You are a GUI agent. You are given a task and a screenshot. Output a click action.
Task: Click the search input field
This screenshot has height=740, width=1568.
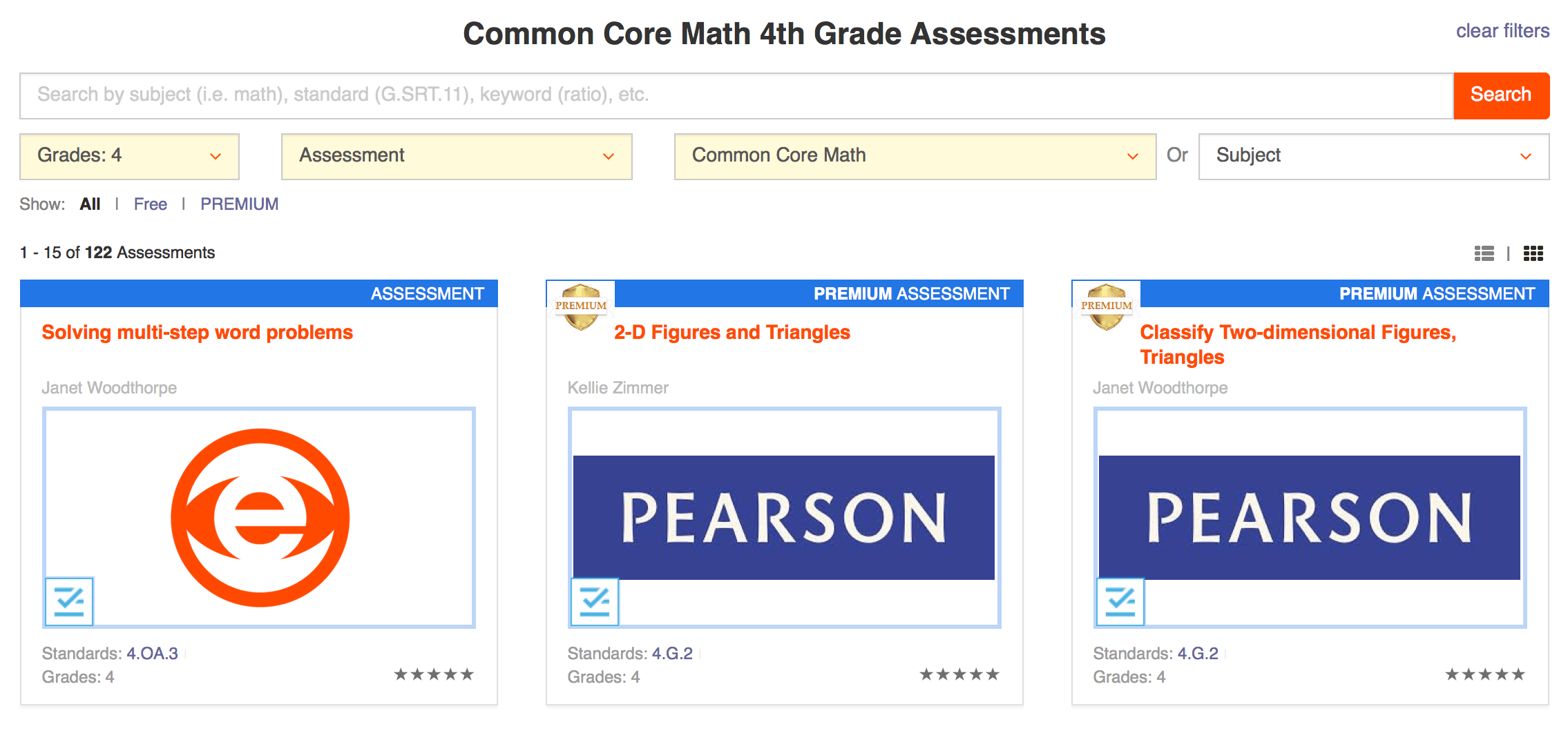pos(736,95)
